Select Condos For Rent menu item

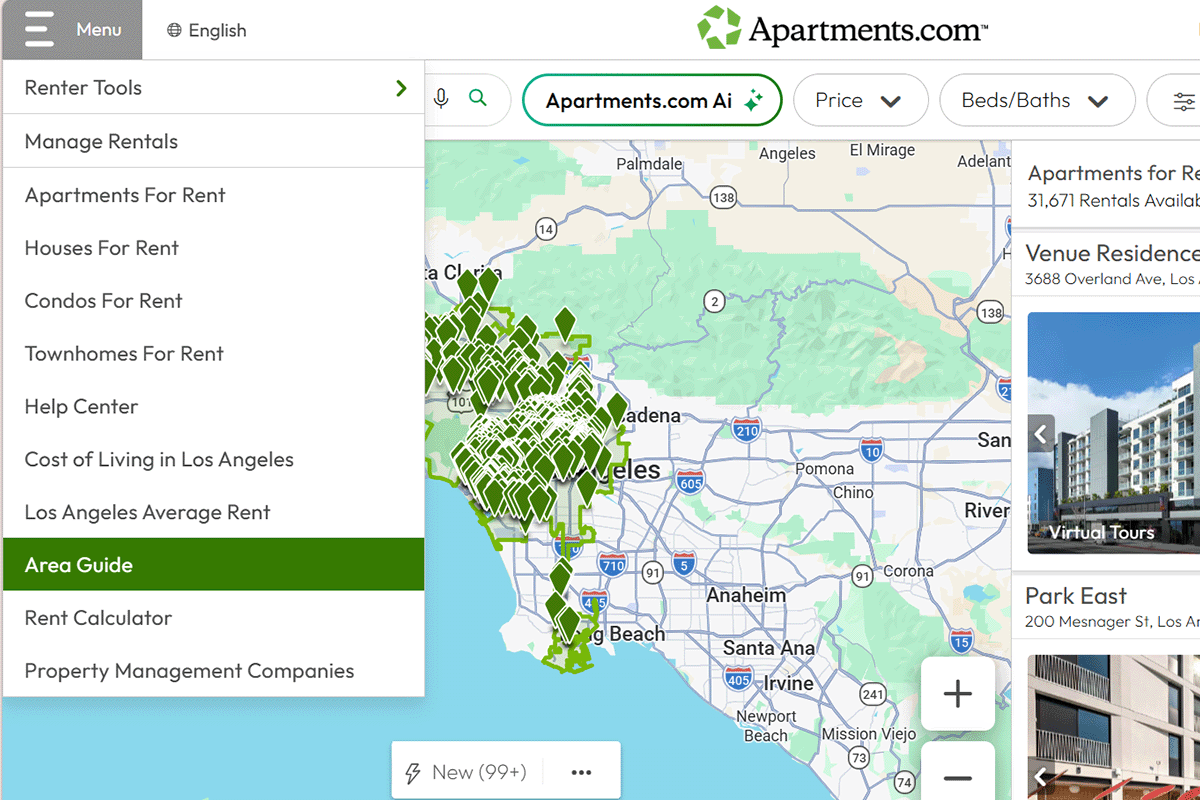[x=213, y=301]
